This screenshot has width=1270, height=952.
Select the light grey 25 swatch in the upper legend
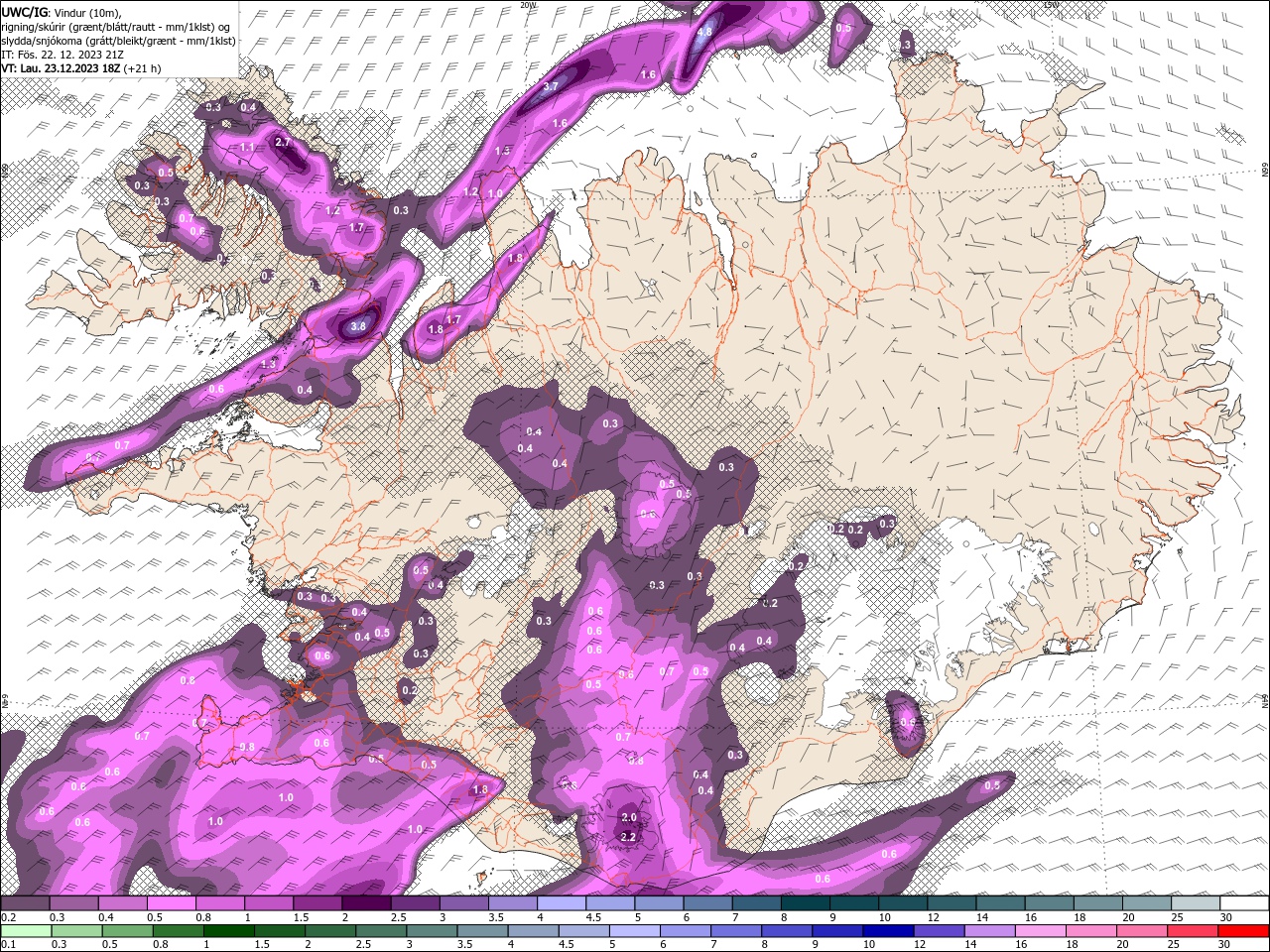(1197, 903)
